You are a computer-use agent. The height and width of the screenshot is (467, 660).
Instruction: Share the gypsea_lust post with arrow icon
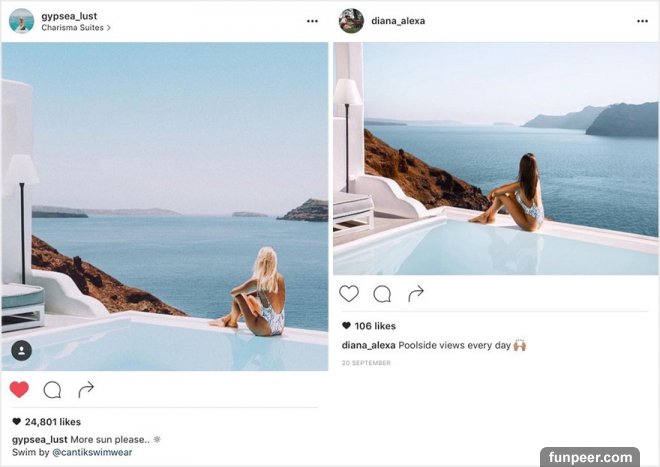[86, 390]
